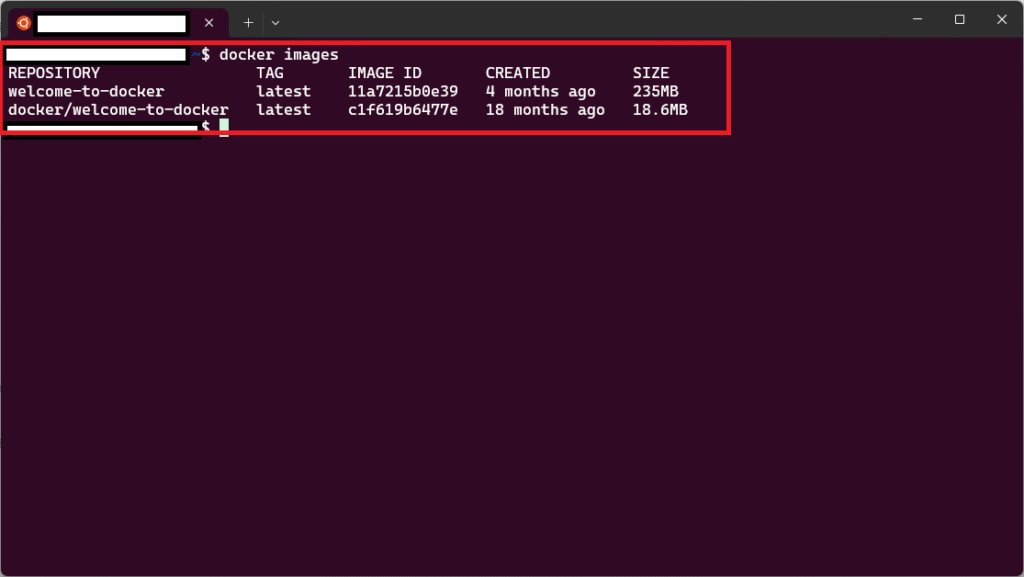Screen dimensions: 1024x577
Task: Click the 235MB size value
Action: 656,91
